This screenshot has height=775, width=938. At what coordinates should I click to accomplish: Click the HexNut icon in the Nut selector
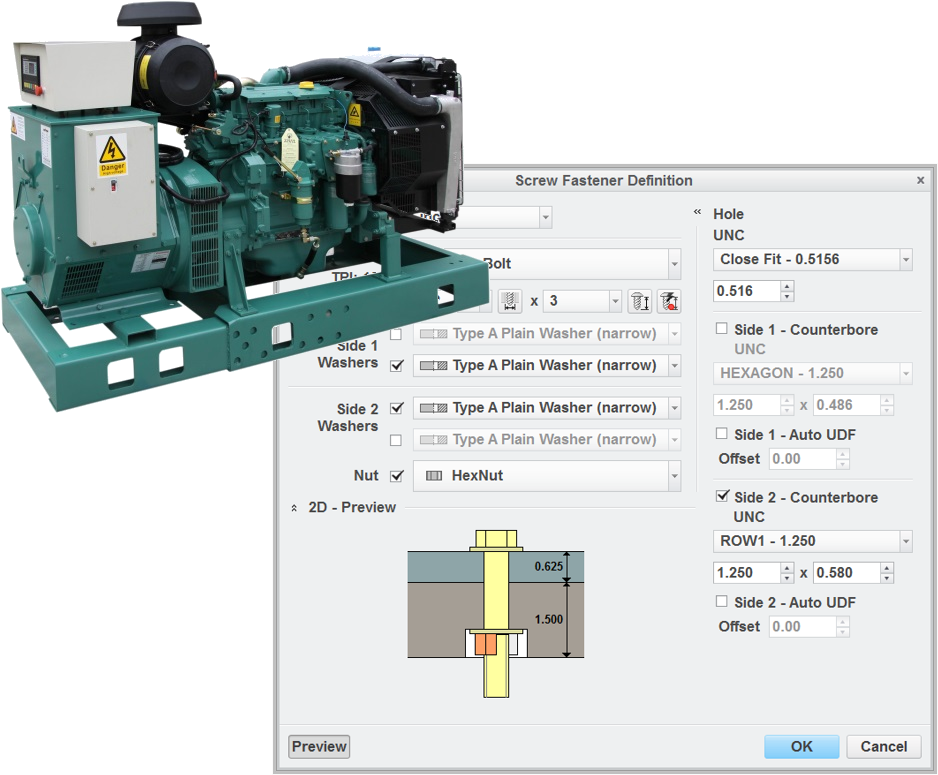(434, 476)
